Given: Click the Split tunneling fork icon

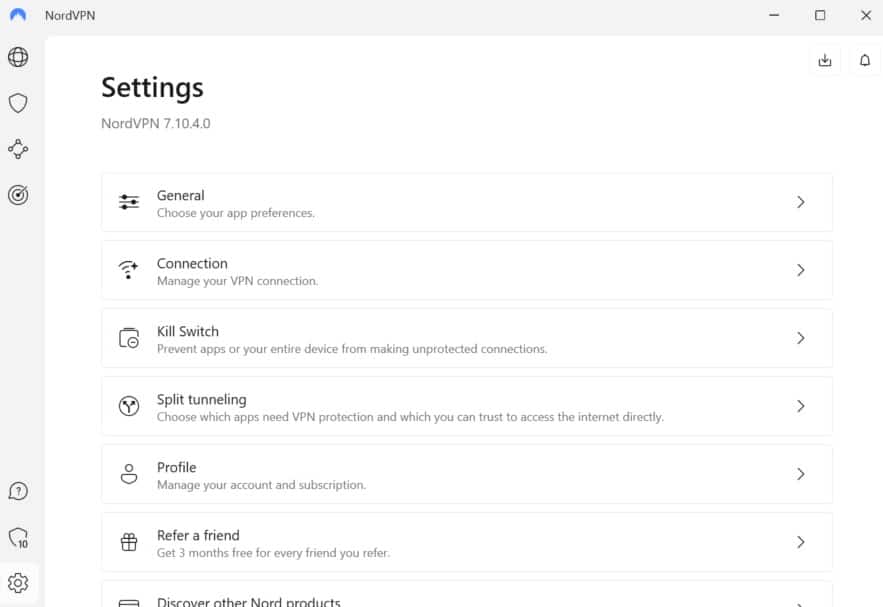Looking at the screenshot, I should pyautogui.click(x=129, y=406).
